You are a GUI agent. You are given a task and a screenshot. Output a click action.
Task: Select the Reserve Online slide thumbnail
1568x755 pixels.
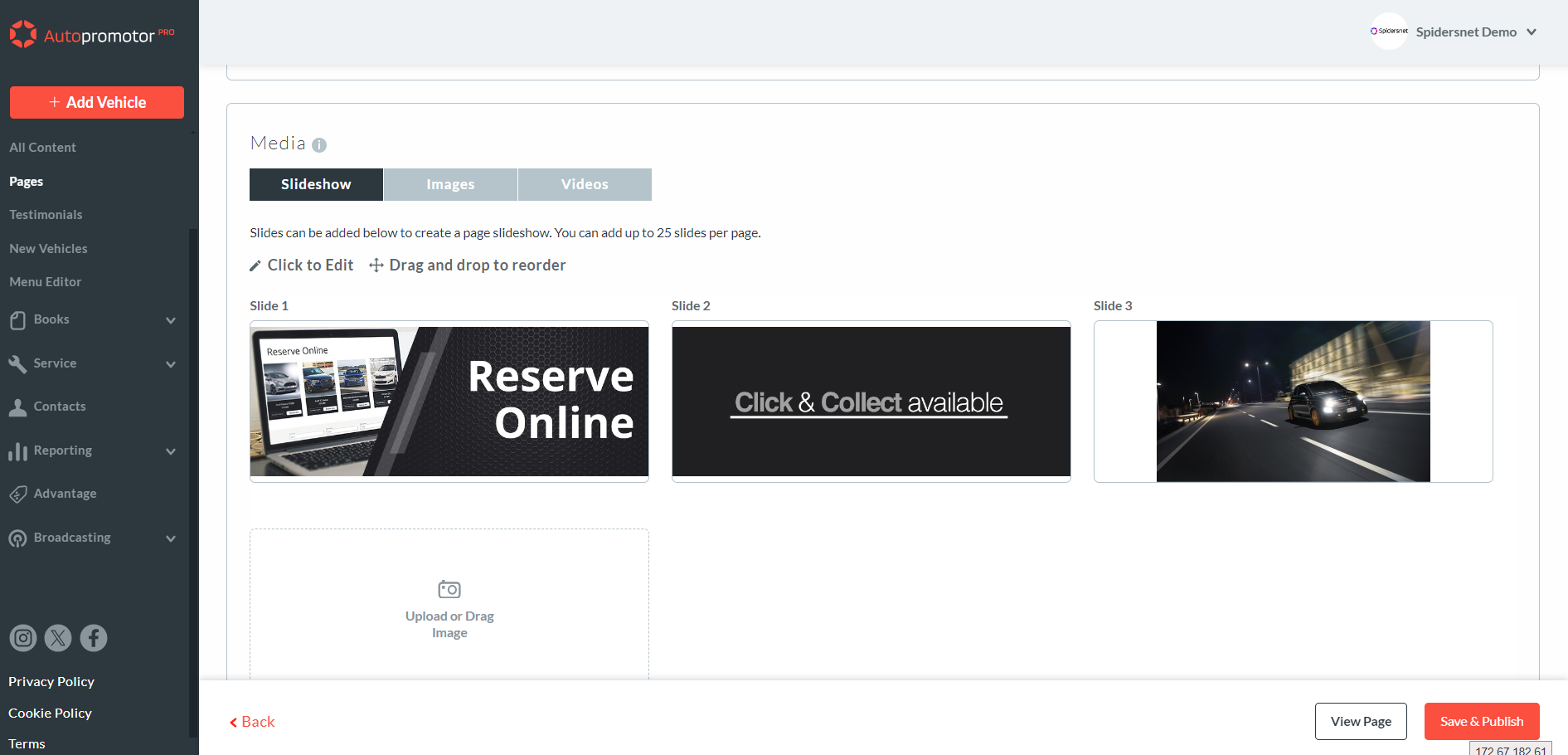pos(449,402)
